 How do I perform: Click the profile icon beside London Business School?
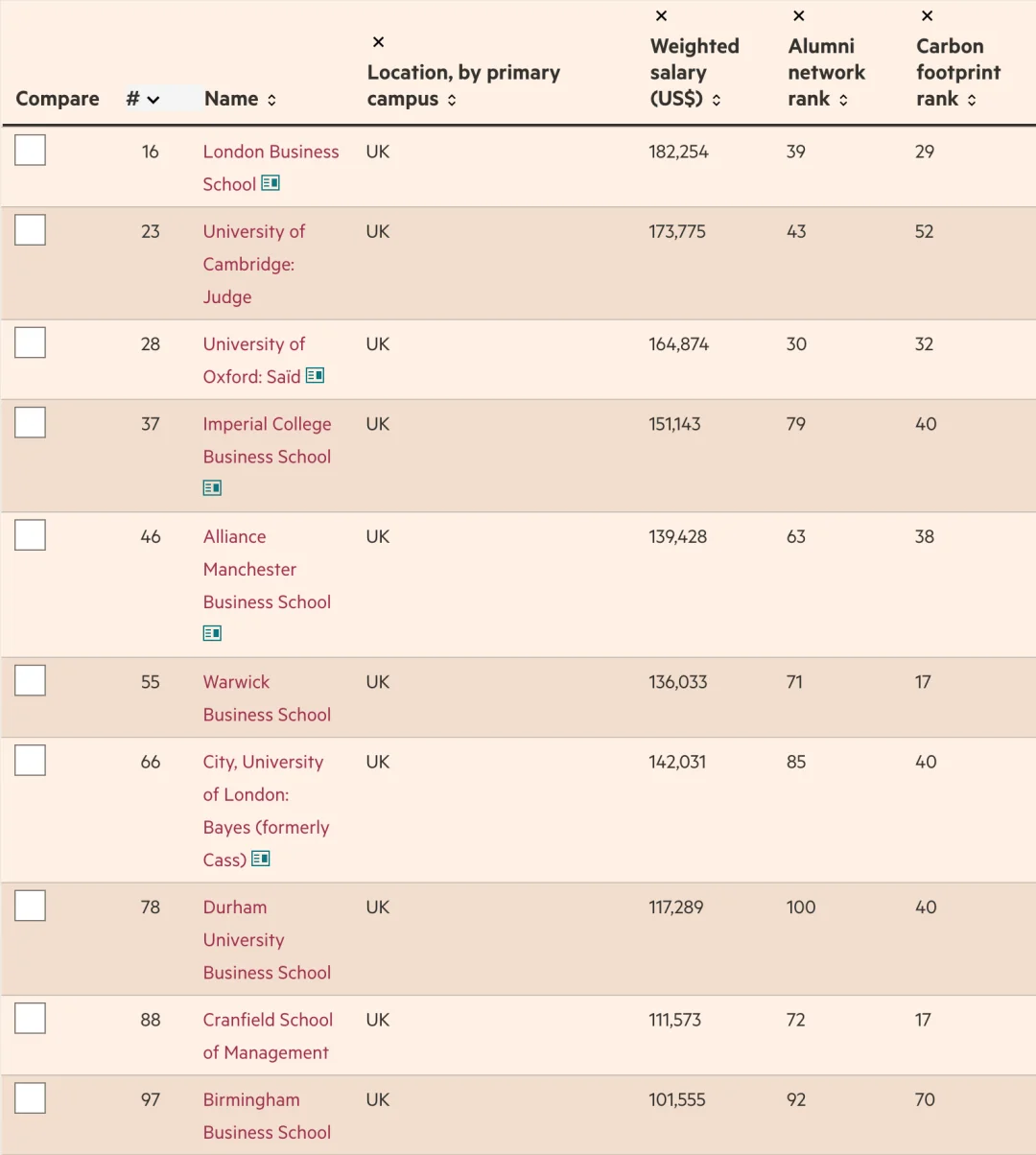271,183
